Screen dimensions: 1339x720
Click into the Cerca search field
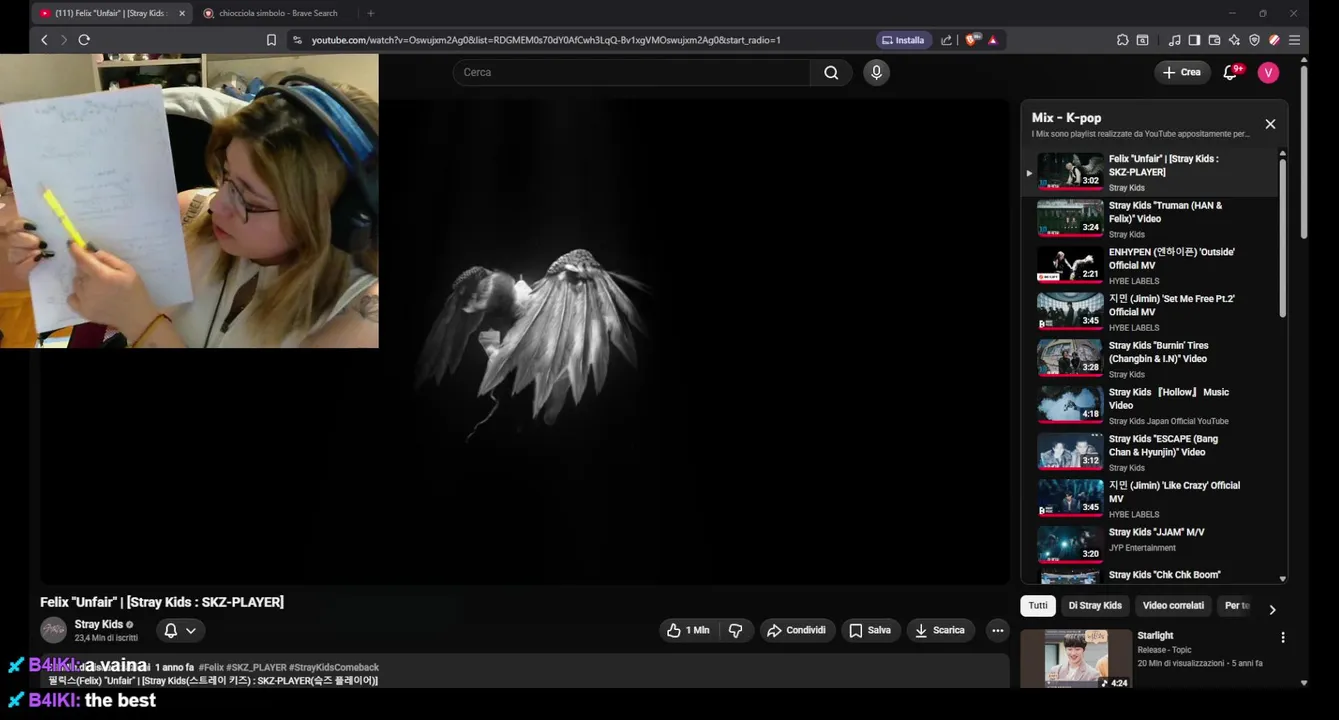pyautogui.click(x=632, y=72)
